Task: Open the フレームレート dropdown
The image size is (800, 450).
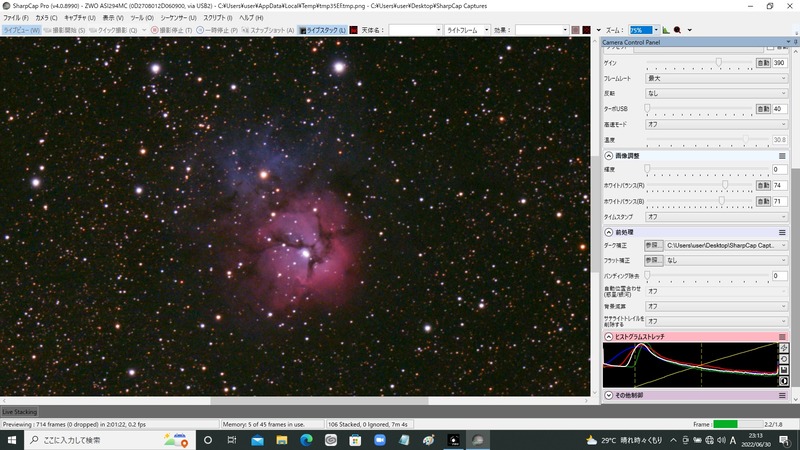Action: pos(716,78)
